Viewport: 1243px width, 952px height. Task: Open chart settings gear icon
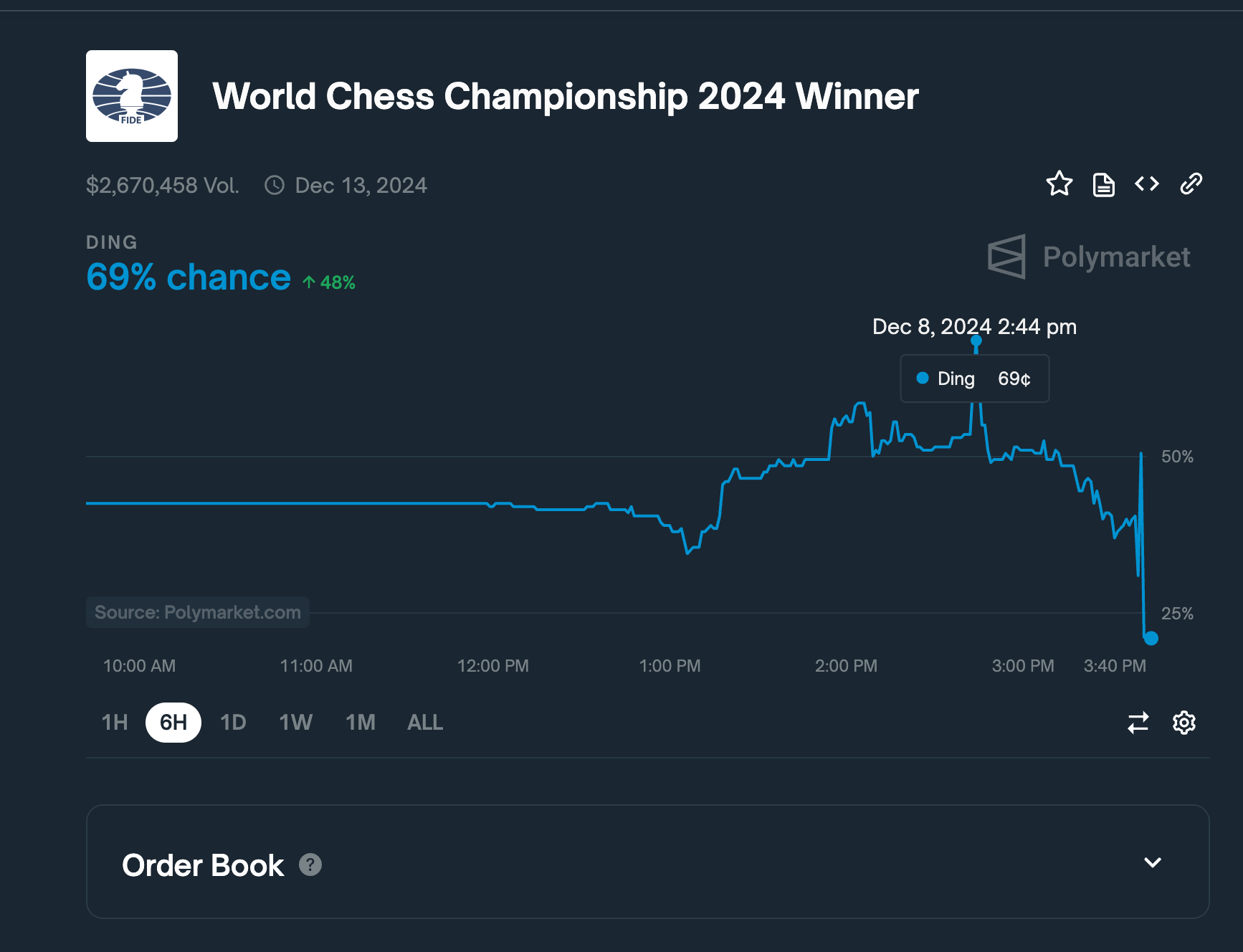tap(1184, 722)
